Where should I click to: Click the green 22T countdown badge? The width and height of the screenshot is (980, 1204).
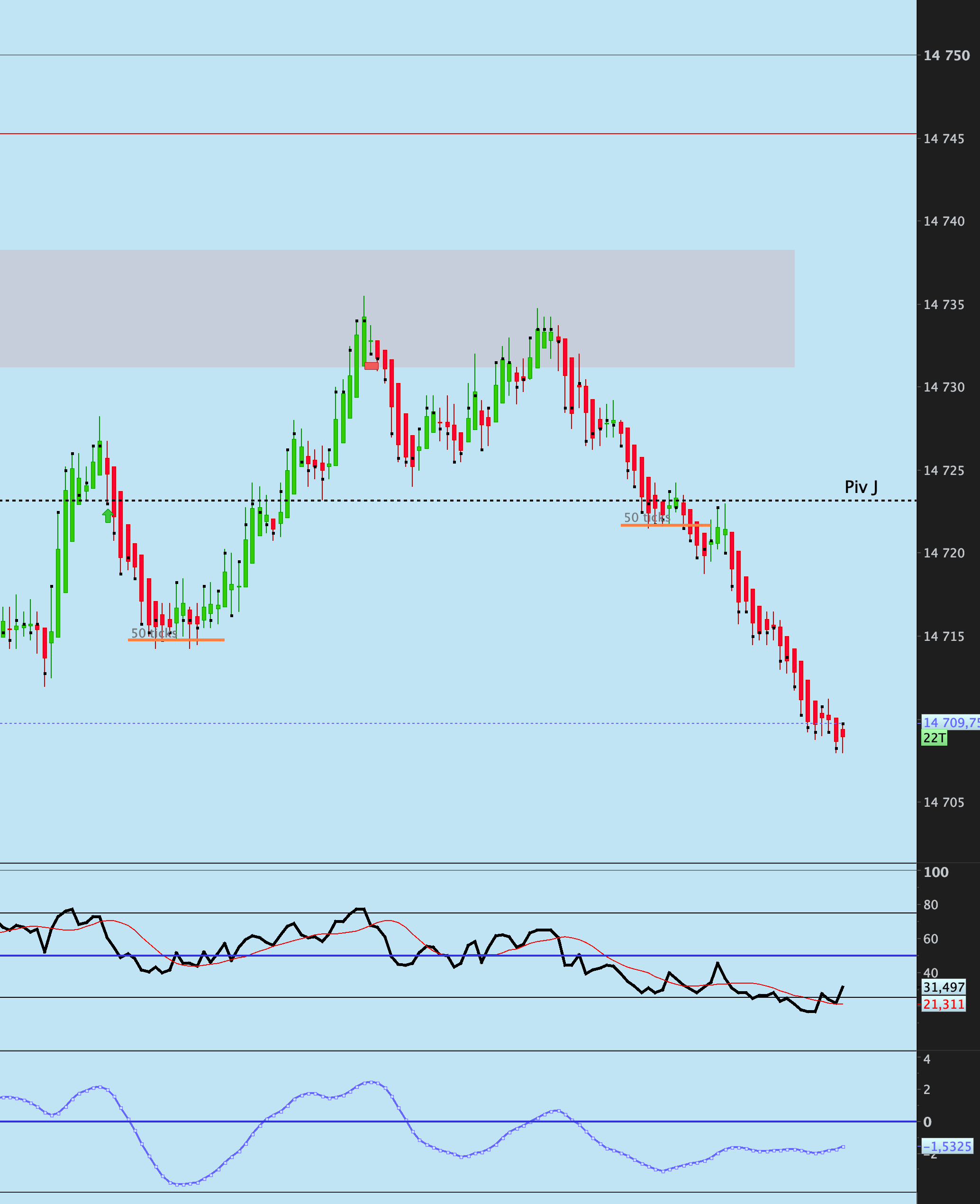coord(935,738)
